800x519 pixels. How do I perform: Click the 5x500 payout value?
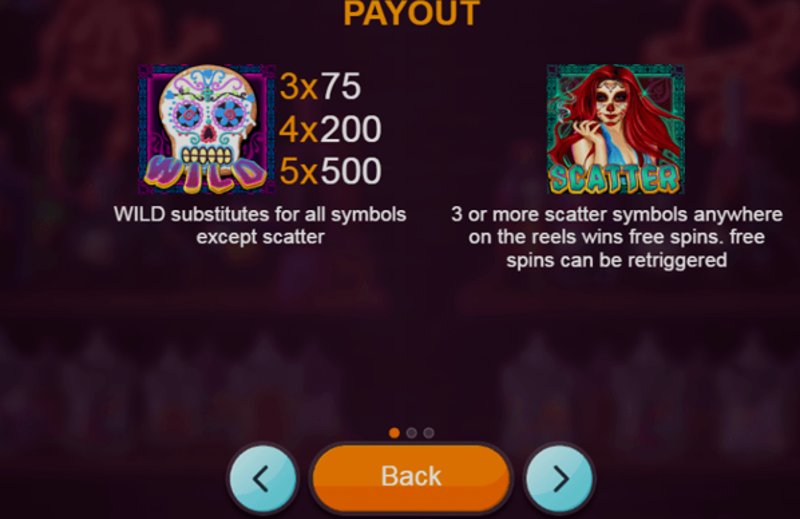click(x=330, y=170)
